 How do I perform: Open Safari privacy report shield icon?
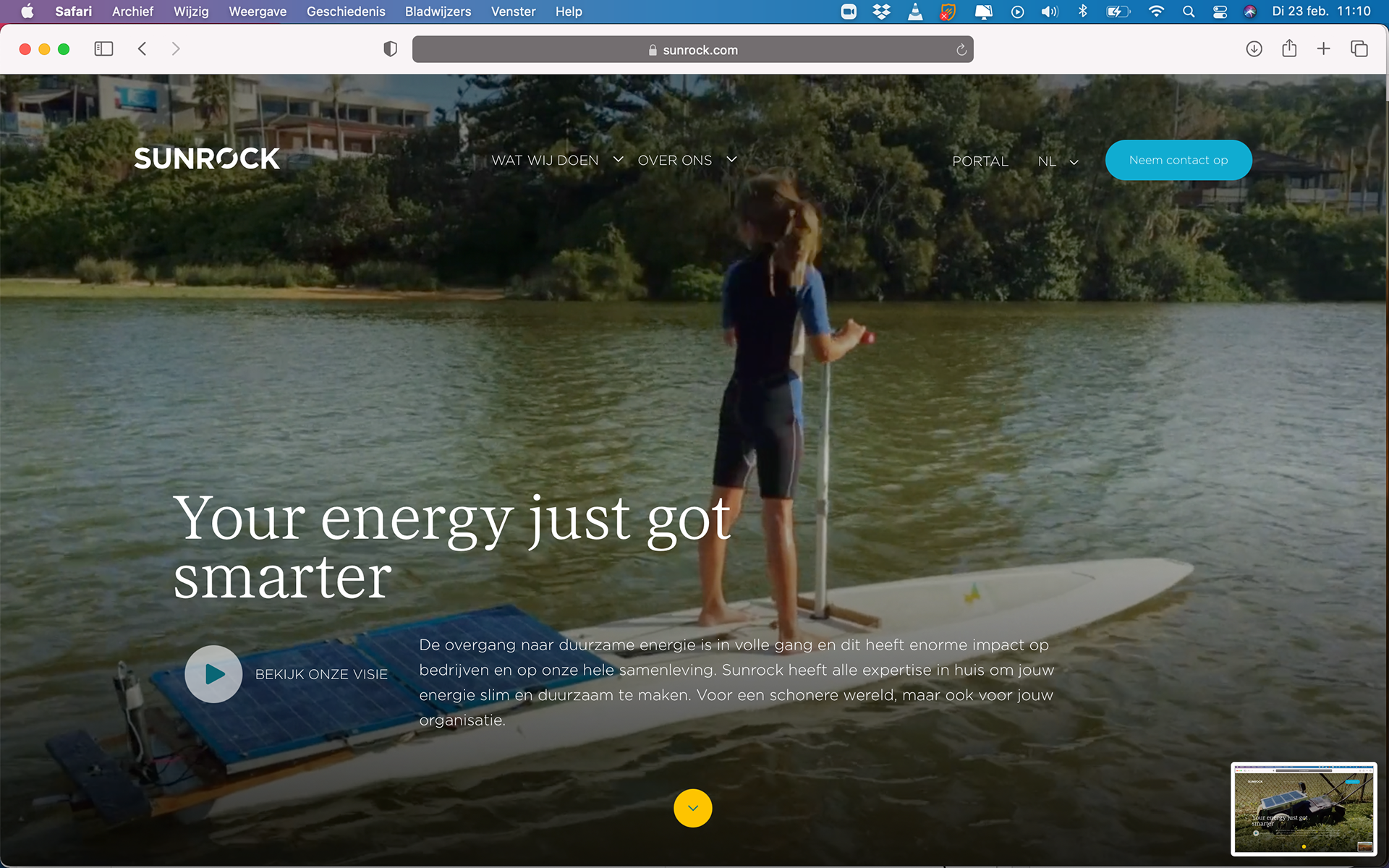point(390,49)
